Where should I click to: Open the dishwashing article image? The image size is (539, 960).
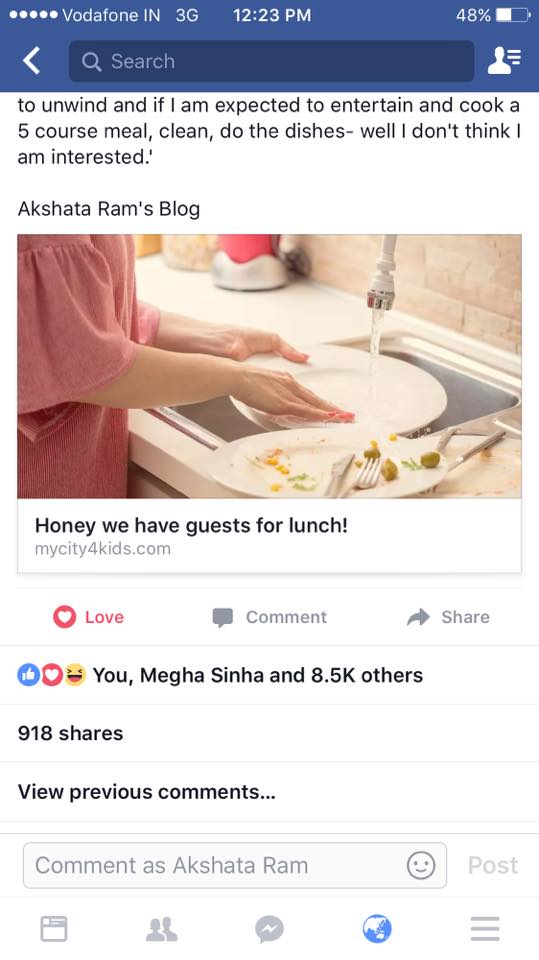[x=270, y=366]
